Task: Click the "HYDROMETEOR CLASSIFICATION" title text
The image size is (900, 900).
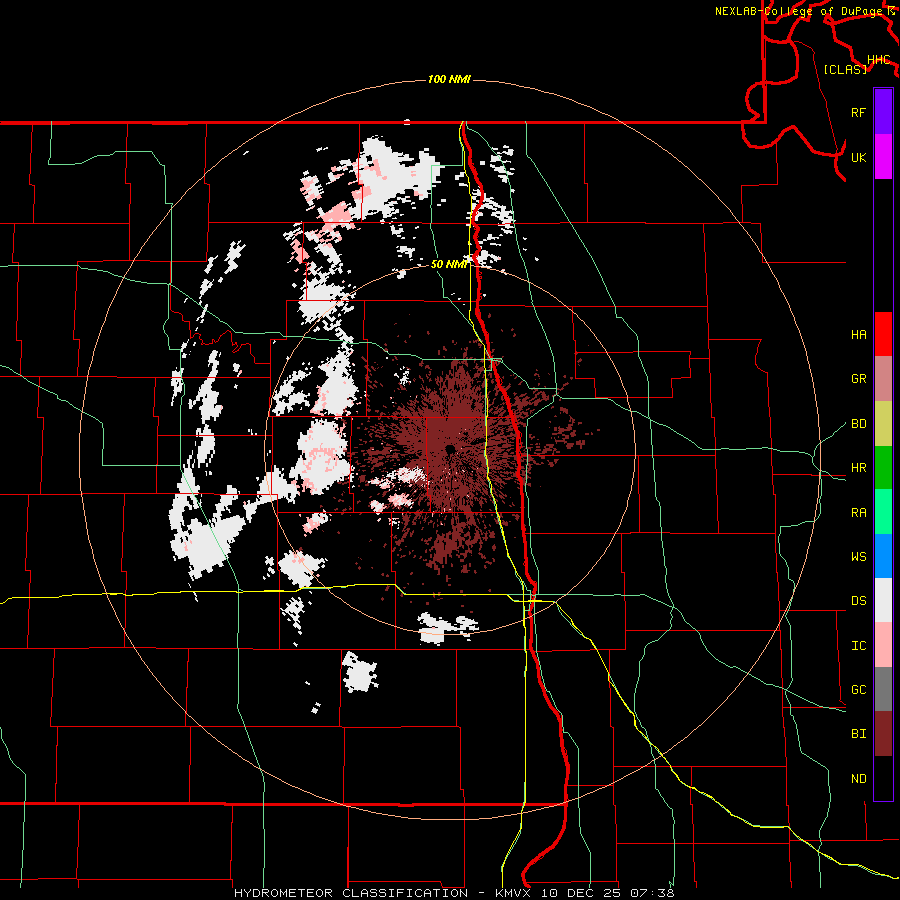Action: tap(351, 893)
